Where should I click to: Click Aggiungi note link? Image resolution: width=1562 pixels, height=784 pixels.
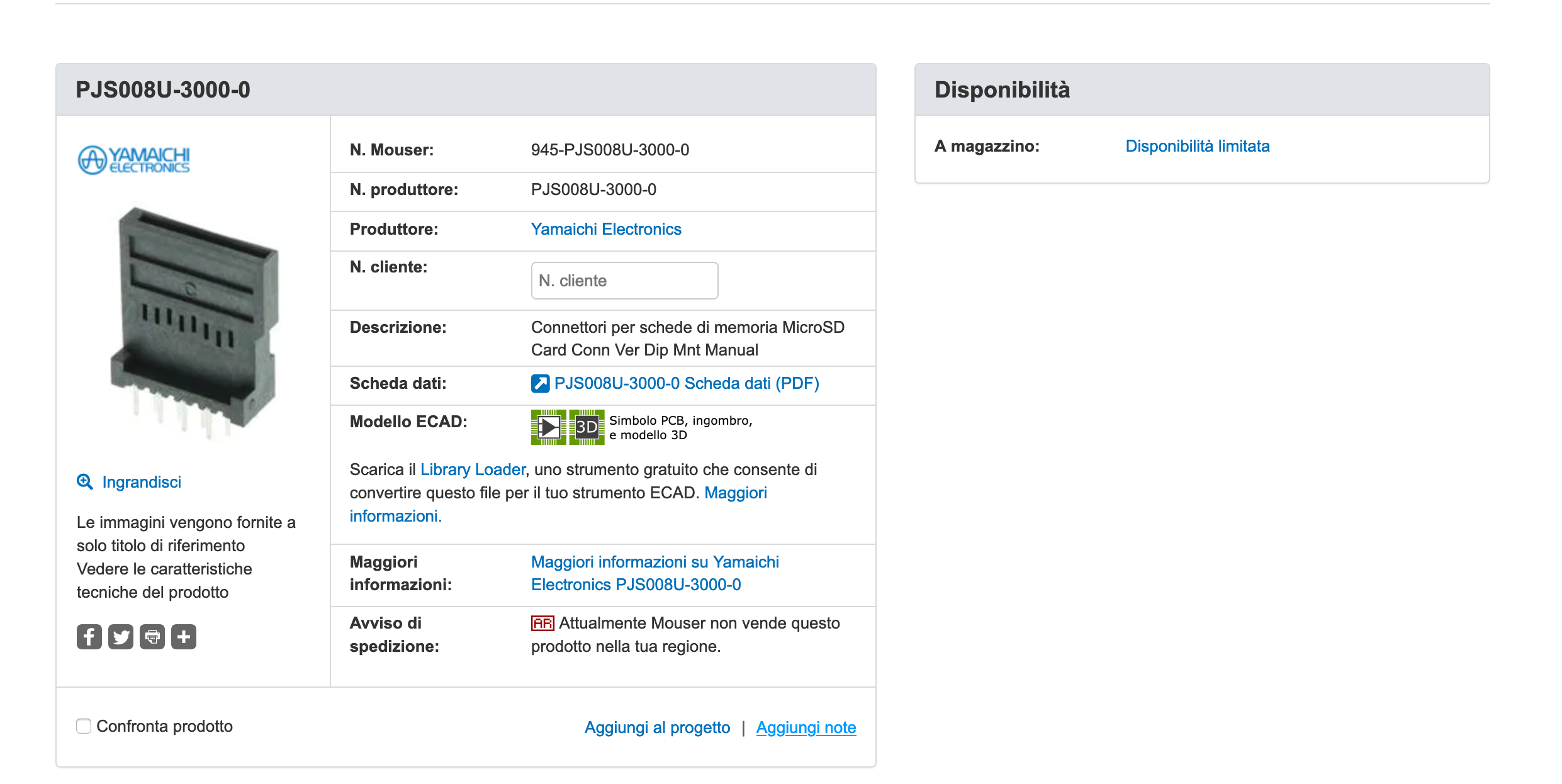pyautogui.click(x=806, y=727)
